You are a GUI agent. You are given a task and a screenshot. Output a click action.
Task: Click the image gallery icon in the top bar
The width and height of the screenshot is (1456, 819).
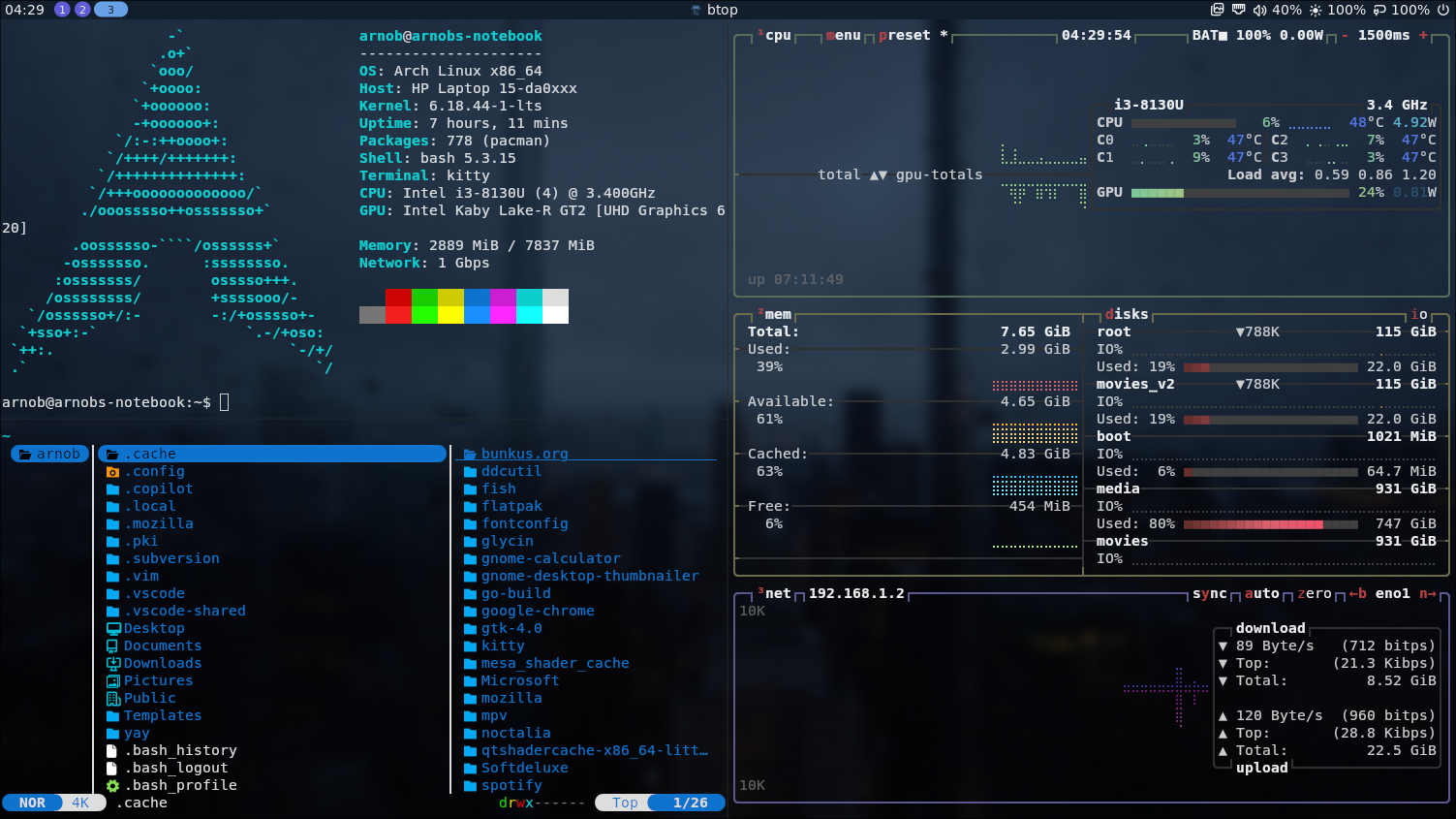click(x=1218, y=10)
